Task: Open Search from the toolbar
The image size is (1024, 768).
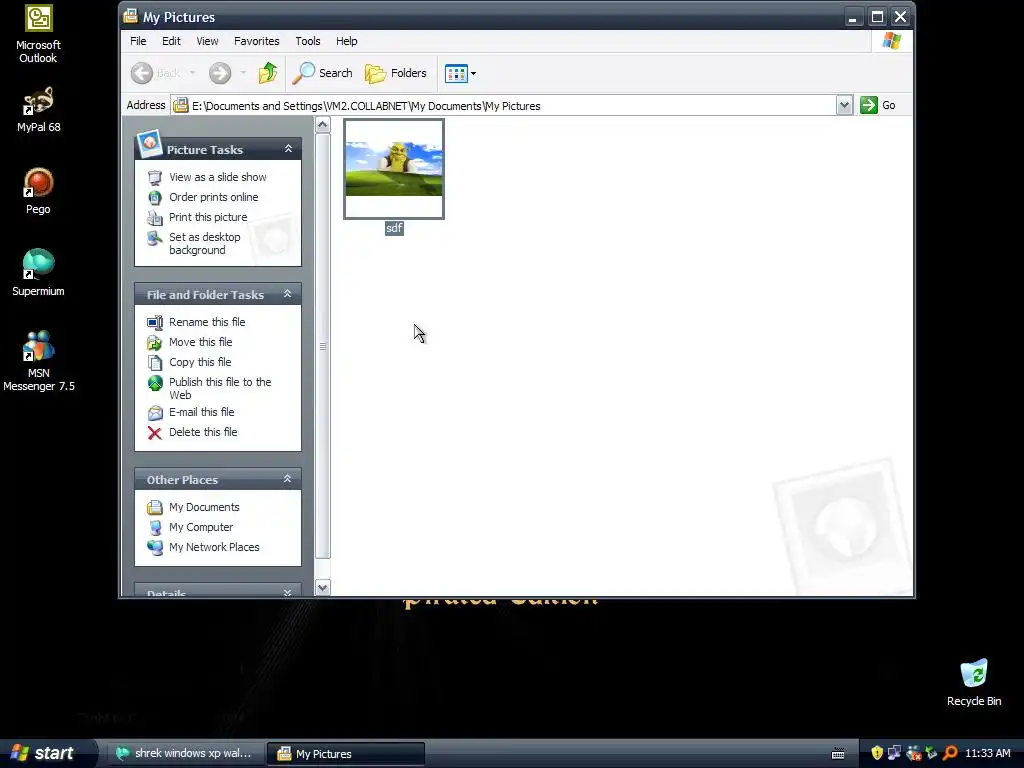Action: (322, 73)
